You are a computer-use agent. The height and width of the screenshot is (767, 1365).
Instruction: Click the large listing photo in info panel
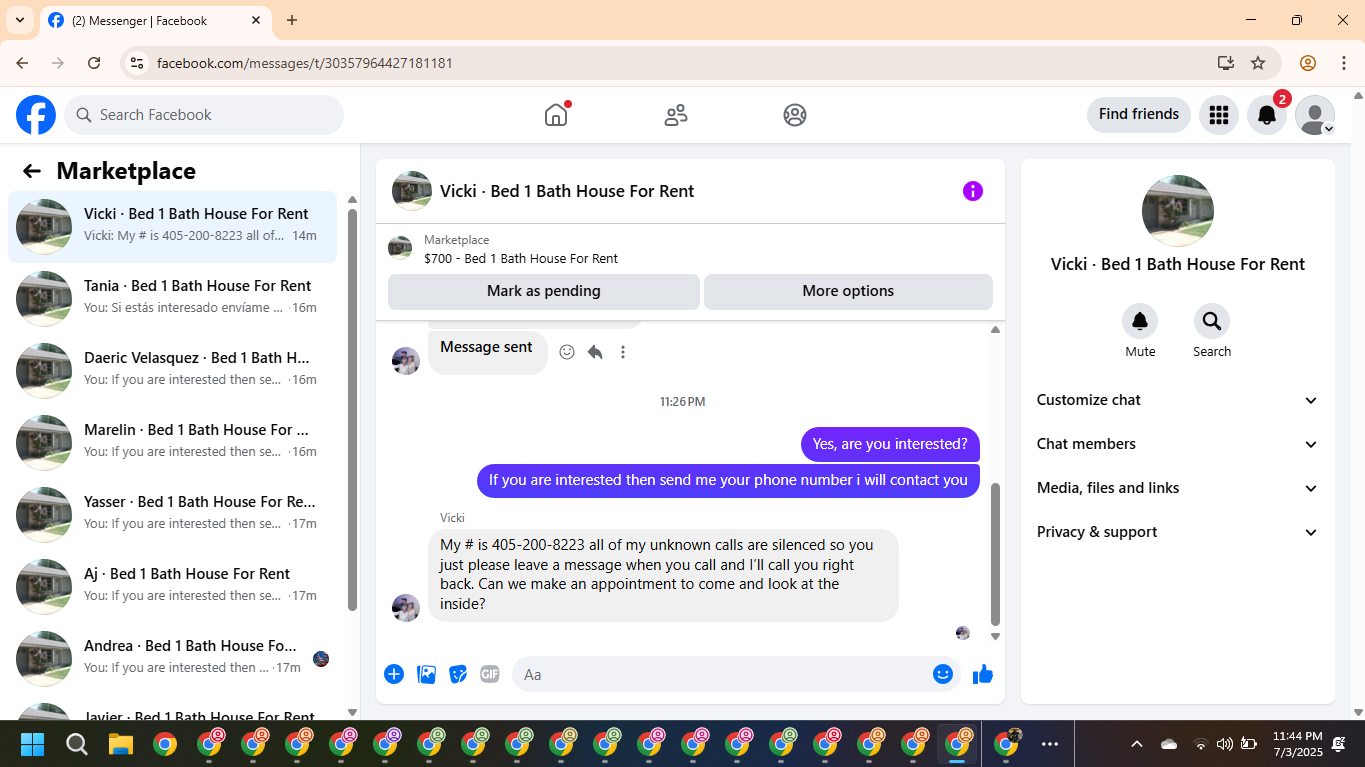point(1178,211)
